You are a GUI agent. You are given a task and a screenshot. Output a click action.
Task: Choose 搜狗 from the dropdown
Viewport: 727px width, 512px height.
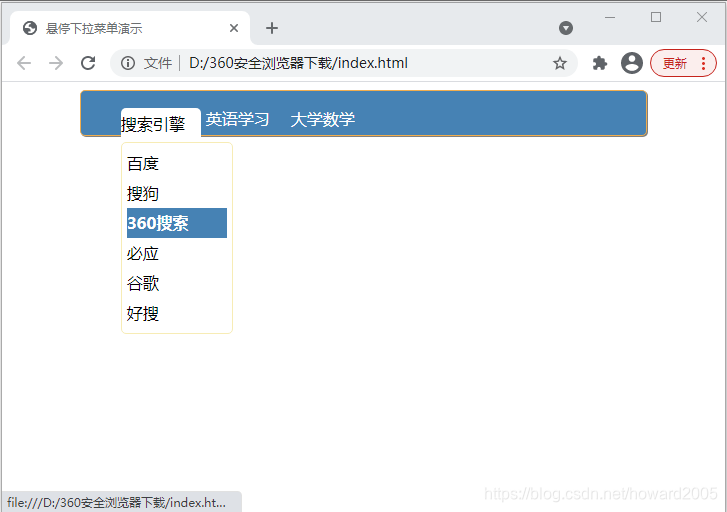coord(176,193)
